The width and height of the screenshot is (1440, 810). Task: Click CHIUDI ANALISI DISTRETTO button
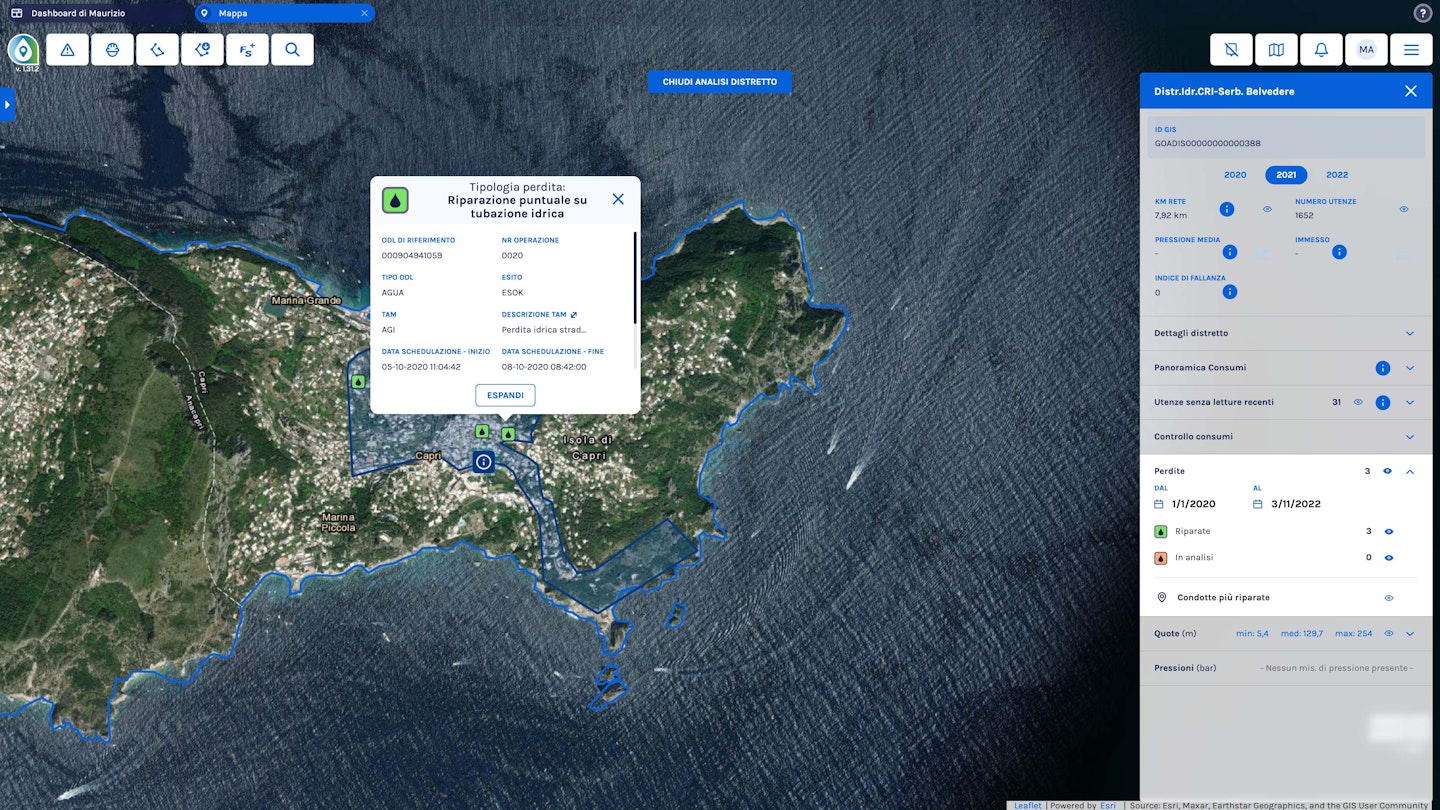pyautogui.click(x=720, y=82)
